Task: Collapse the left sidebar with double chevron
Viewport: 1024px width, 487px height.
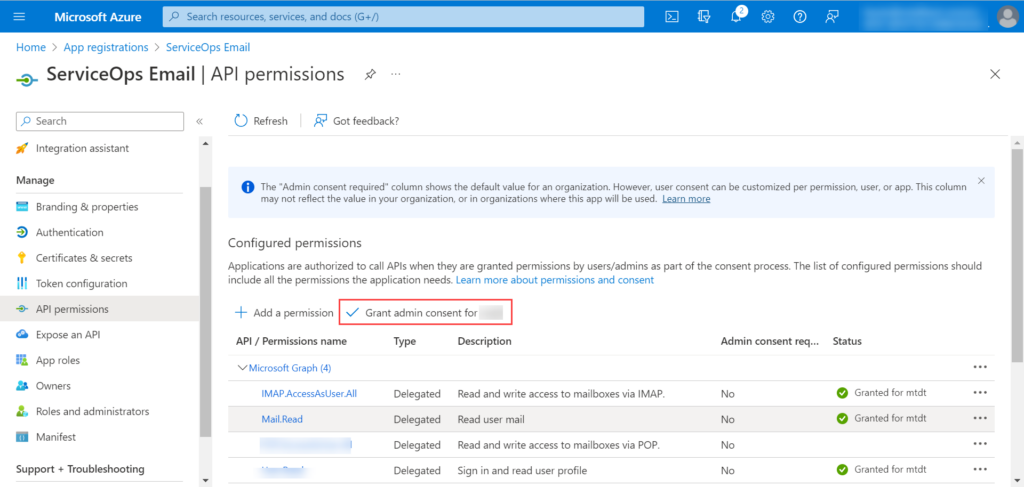Action: click(x=199, y=121)
